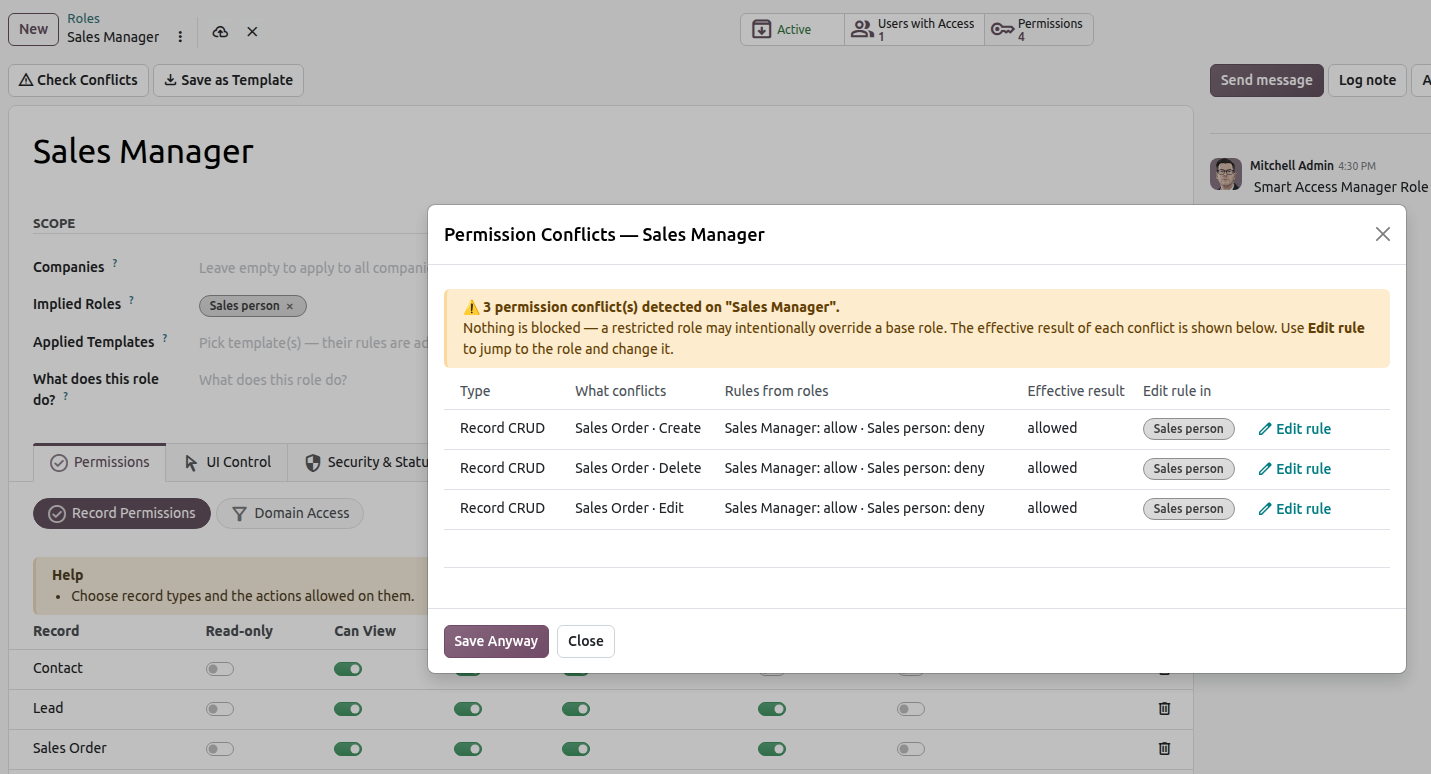The height and width of the screenshot is (774, 1431).
Task: Toggle Can View for Sales Order
Action: pyautogui.click(x=348, y=749)
